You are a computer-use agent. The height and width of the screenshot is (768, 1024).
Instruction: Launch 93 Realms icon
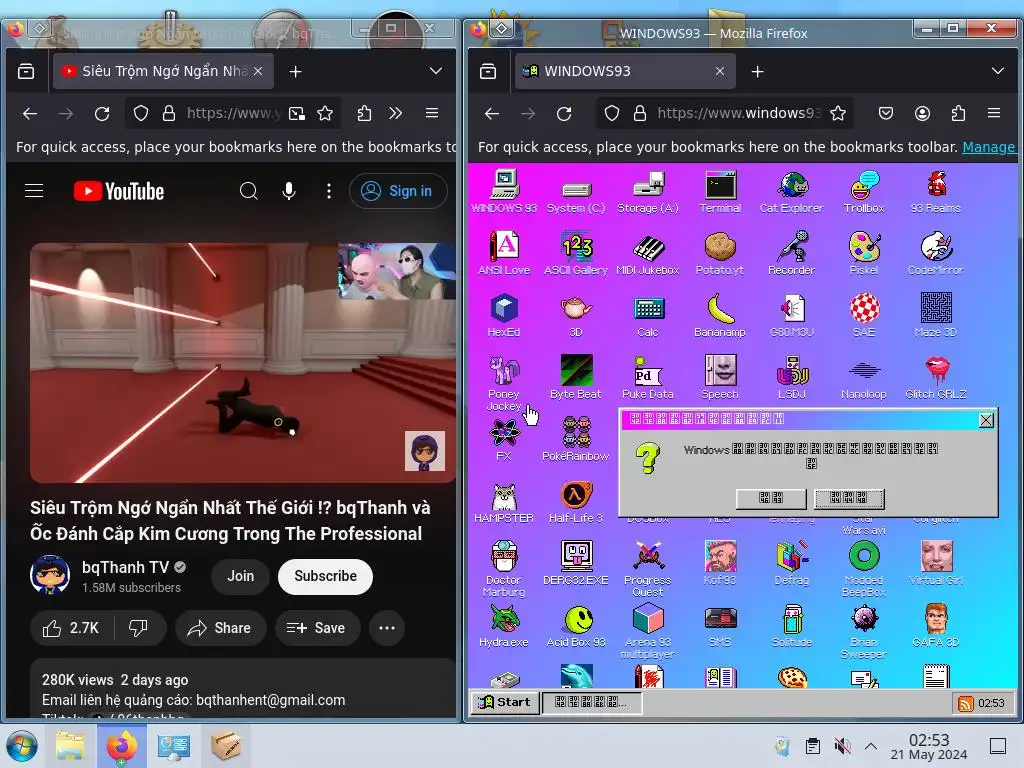click(x=935, y=193)
